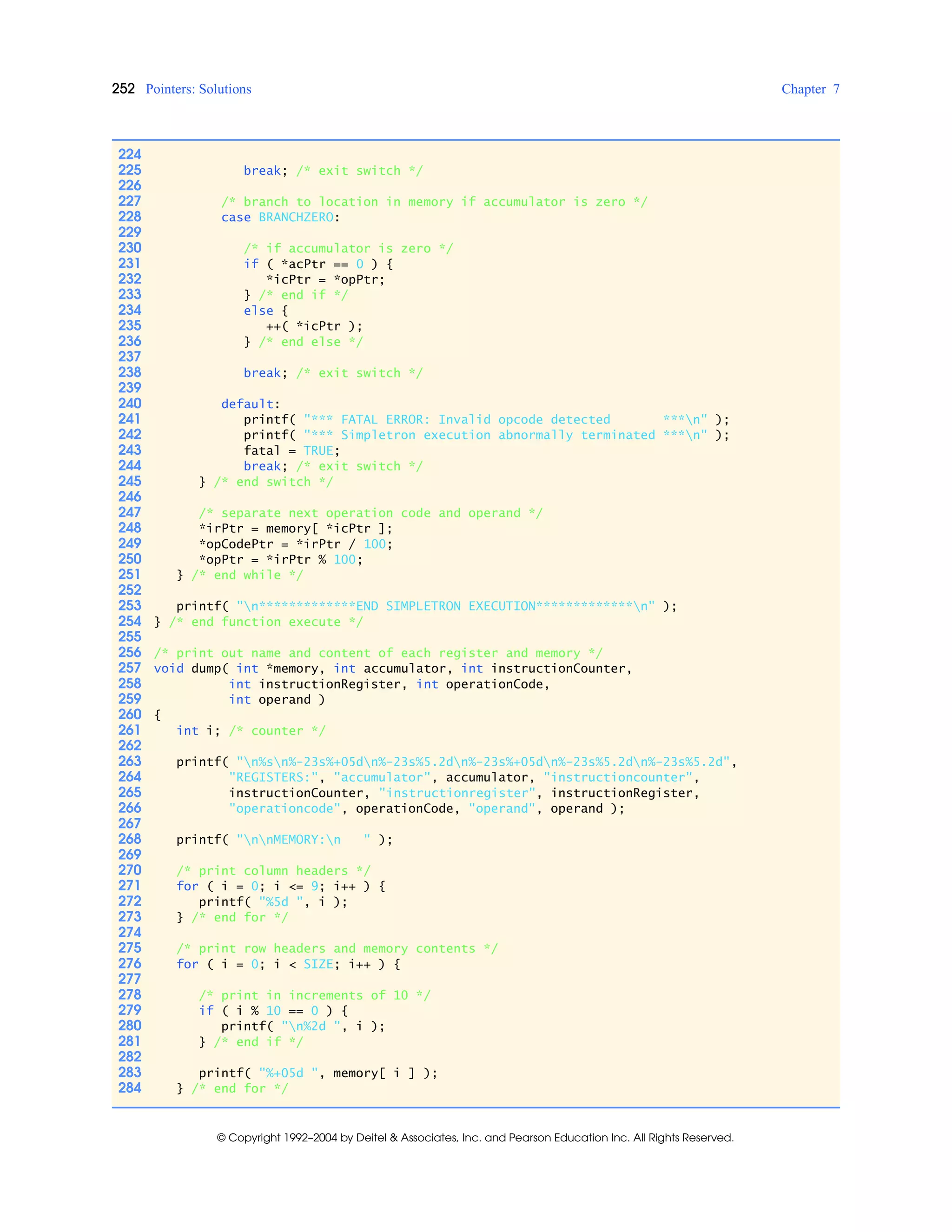952x1232 pixels.
Task: Click line number 224
Action: click(129, 154)
